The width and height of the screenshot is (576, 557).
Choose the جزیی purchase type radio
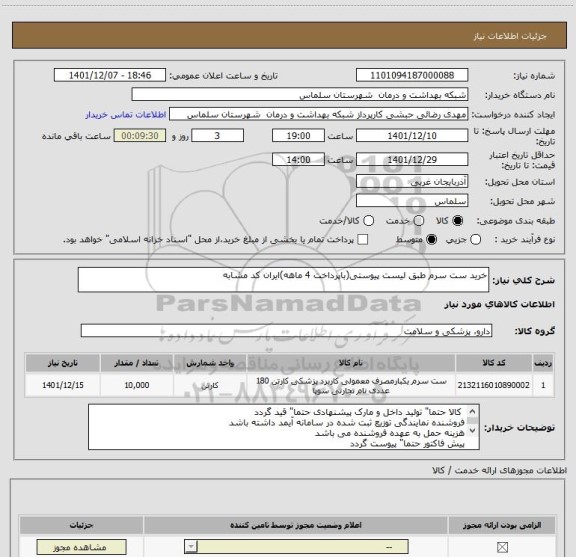point(476,240)
